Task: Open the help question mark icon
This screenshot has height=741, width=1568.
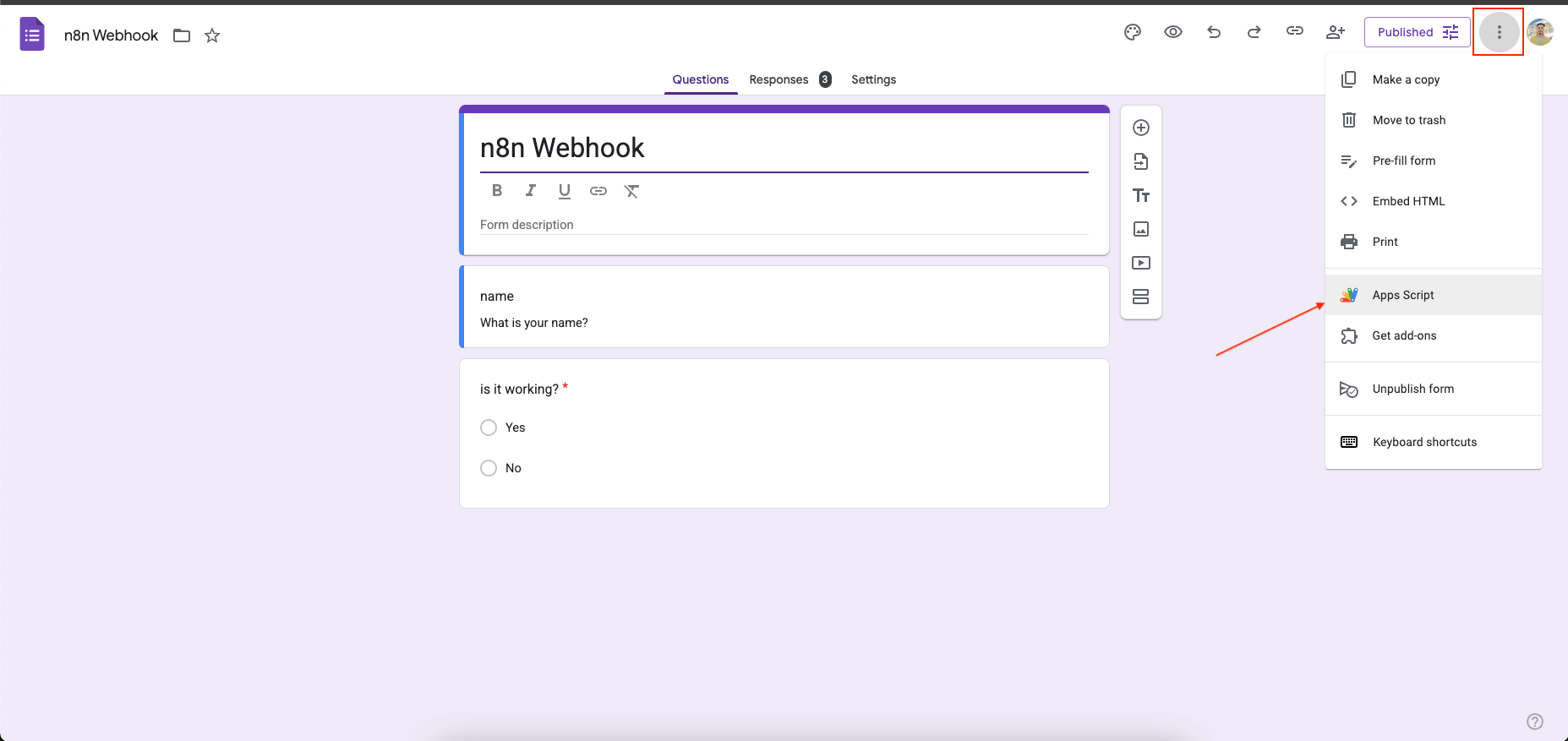Action: coord(1535,722)
